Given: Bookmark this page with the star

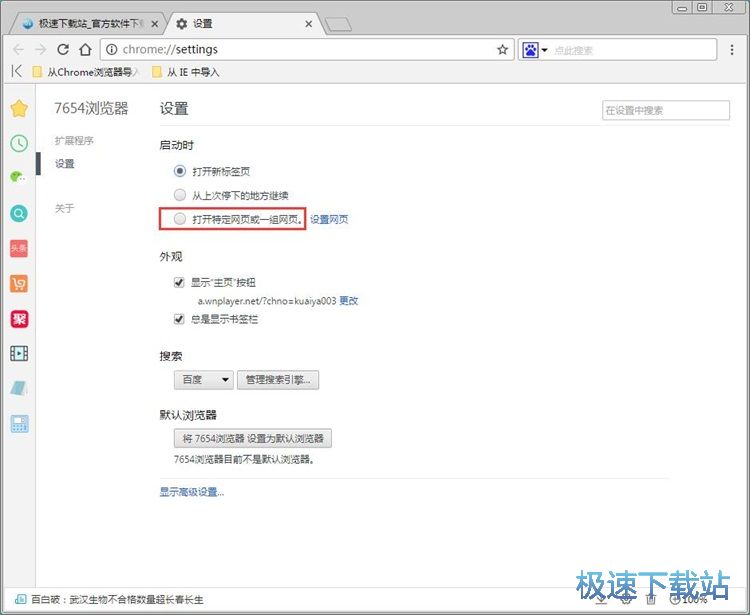Looking at the screenshot, I should [502, 50].
